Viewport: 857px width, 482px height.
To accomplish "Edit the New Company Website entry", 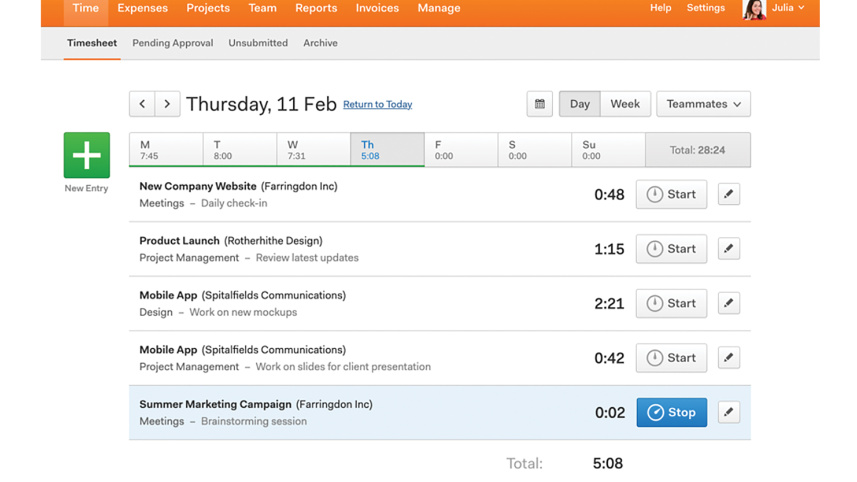I will 729,195.
